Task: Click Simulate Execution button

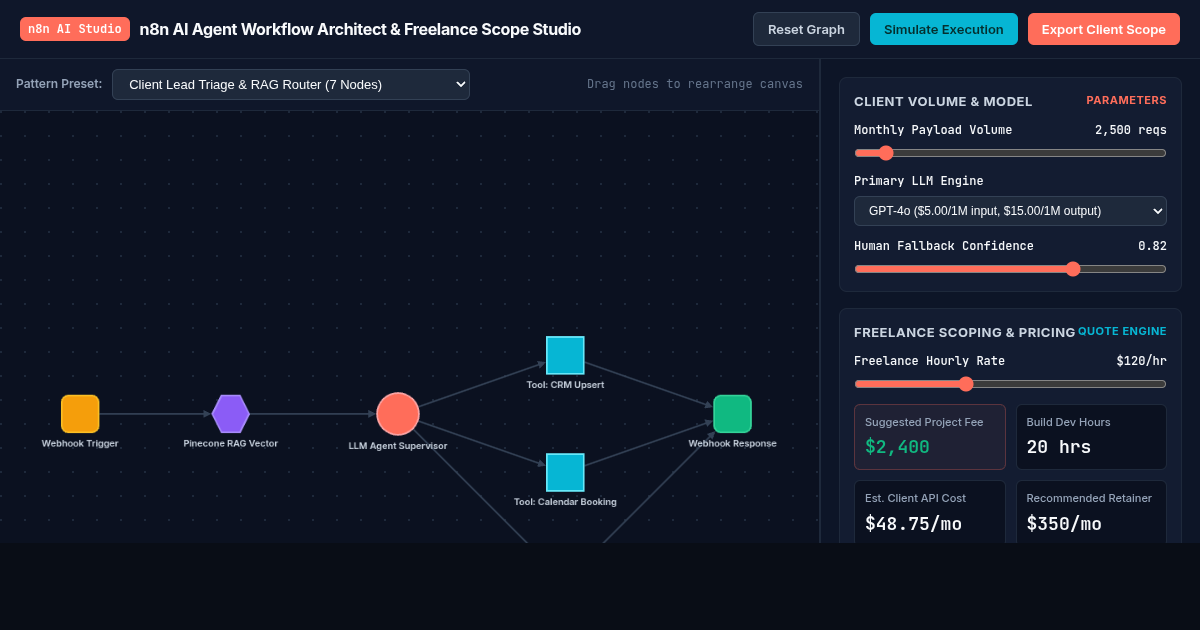Action: [944, 29]
